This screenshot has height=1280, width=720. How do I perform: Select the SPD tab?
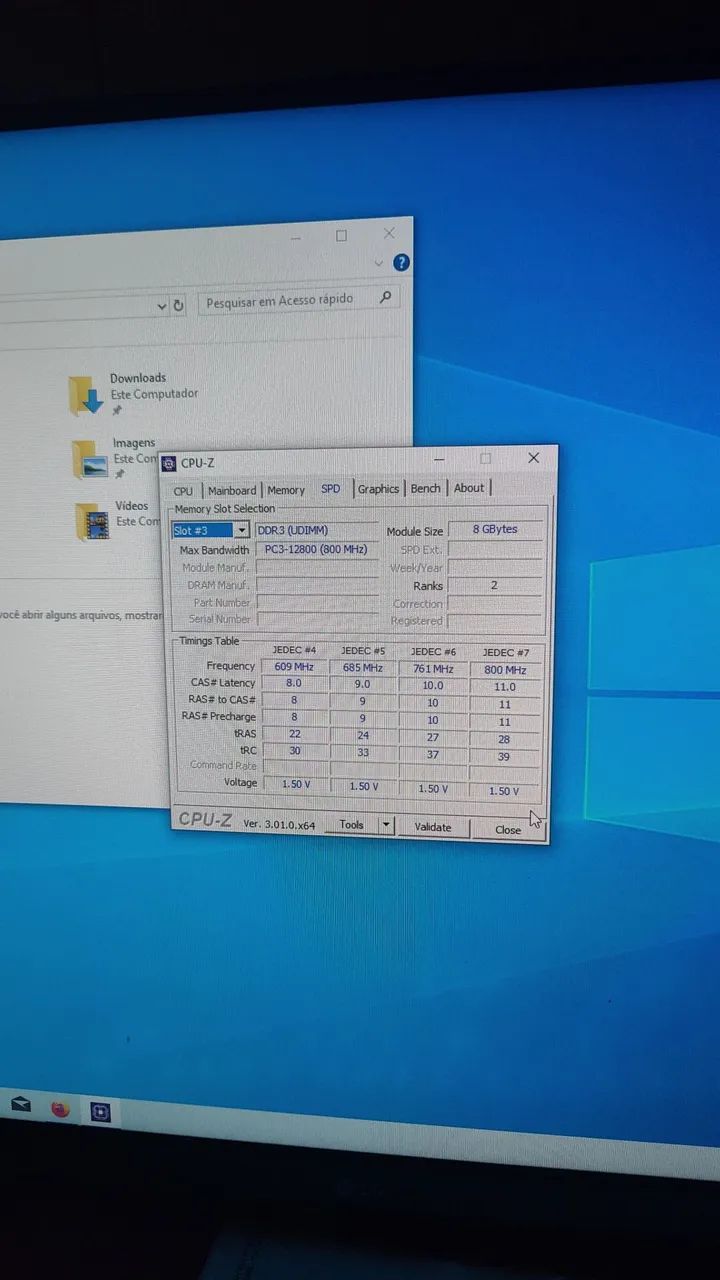tap(331, 489)
